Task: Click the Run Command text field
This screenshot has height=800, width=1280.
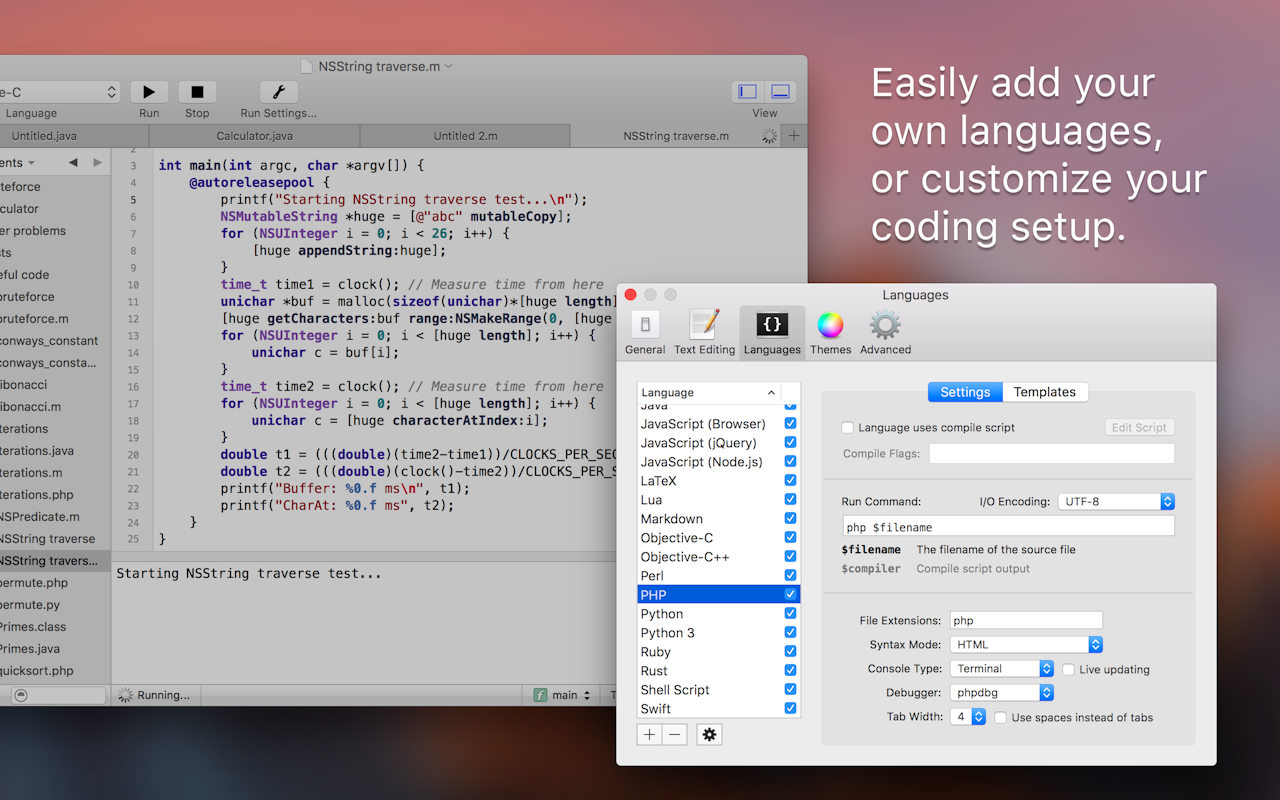Action: (1008, 526)
